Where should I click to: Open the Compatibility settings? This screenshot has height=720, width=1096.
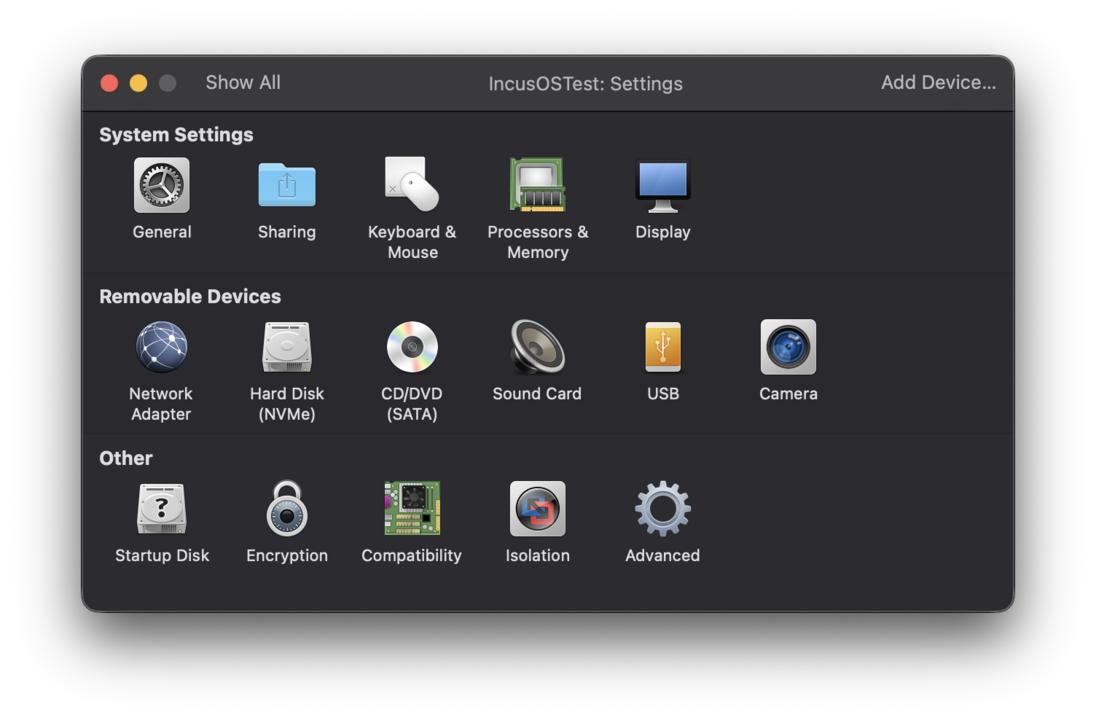click(x=412, y=508)
